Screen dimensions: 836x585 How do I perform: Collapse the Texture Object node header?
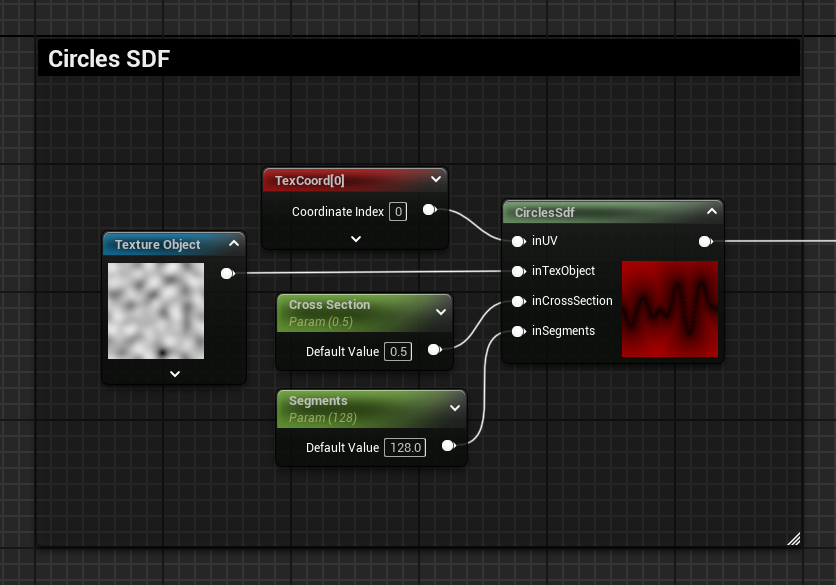click(x=233, y=244)
